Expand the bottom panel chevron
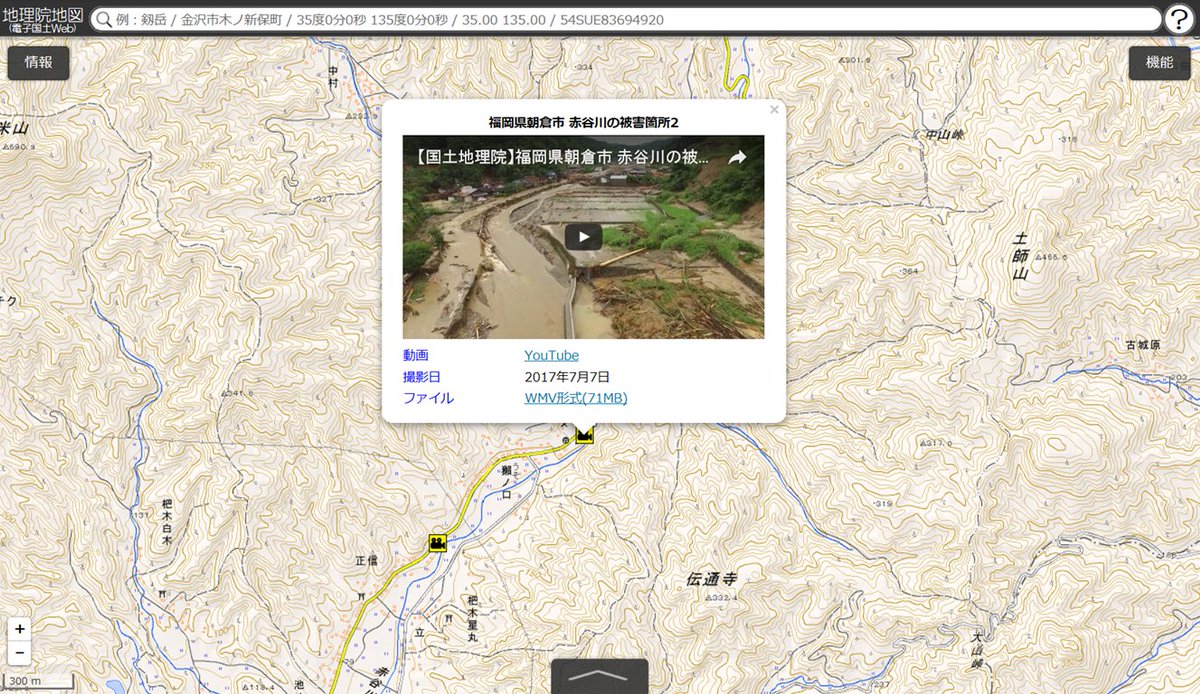 pos(599,676)
